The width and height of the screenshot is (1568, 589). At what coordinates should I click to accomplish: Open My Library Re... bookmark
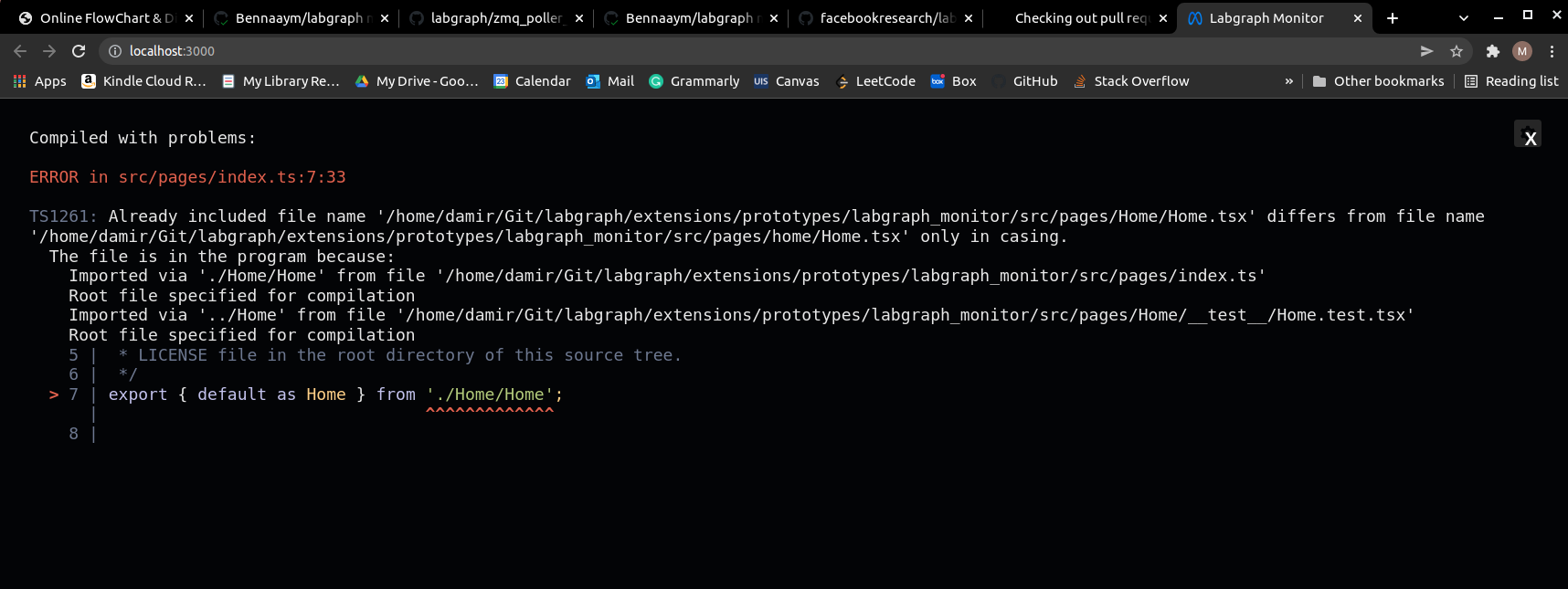281,81
